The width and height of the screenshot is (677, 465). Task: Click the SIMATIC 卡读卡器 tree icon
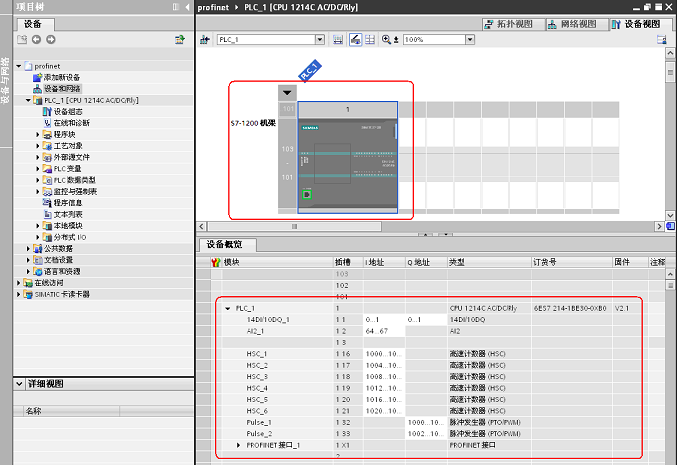(x=28, y=294)
